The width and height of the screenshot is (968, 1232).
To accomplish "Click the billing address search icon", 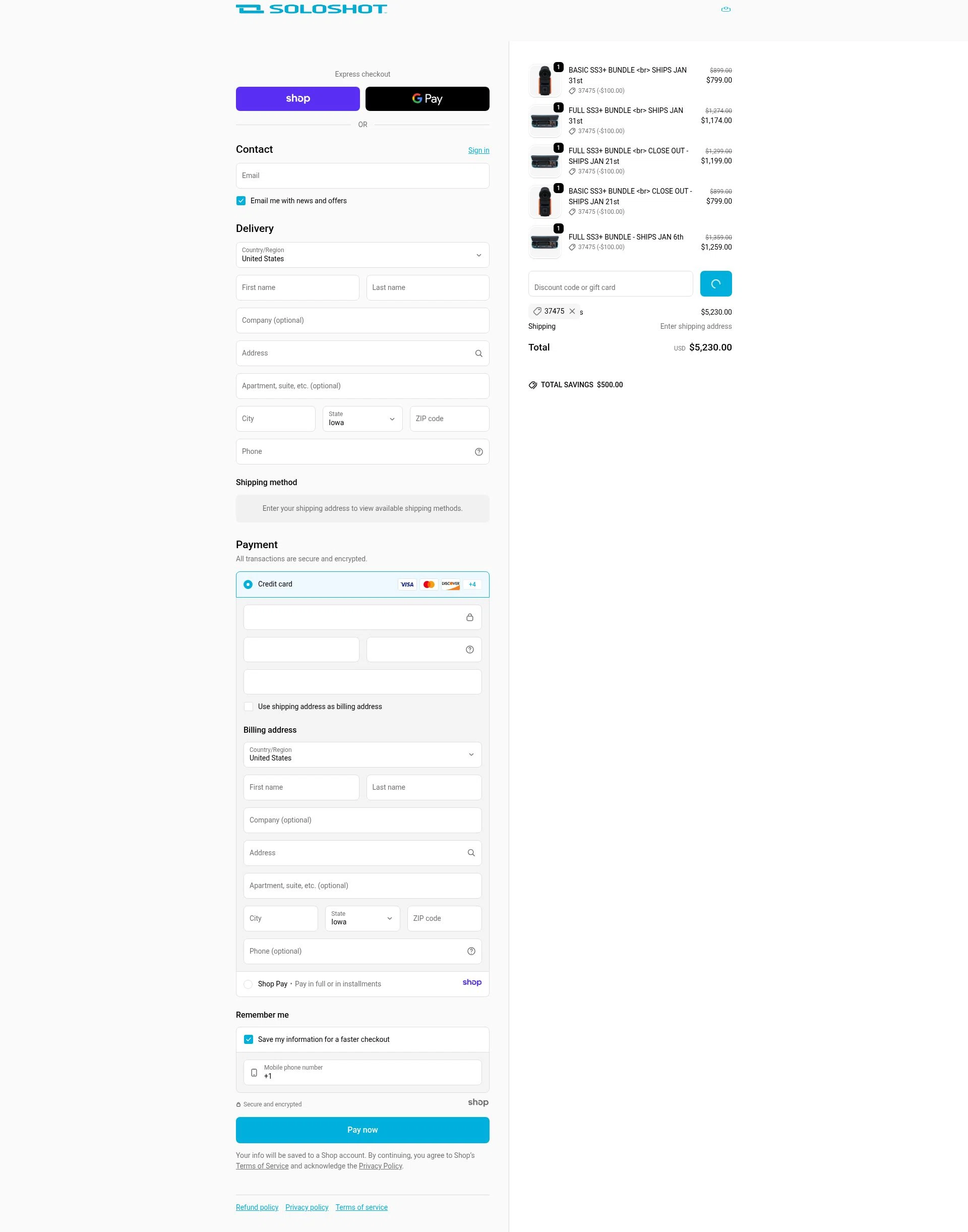I will coord(471,853).
